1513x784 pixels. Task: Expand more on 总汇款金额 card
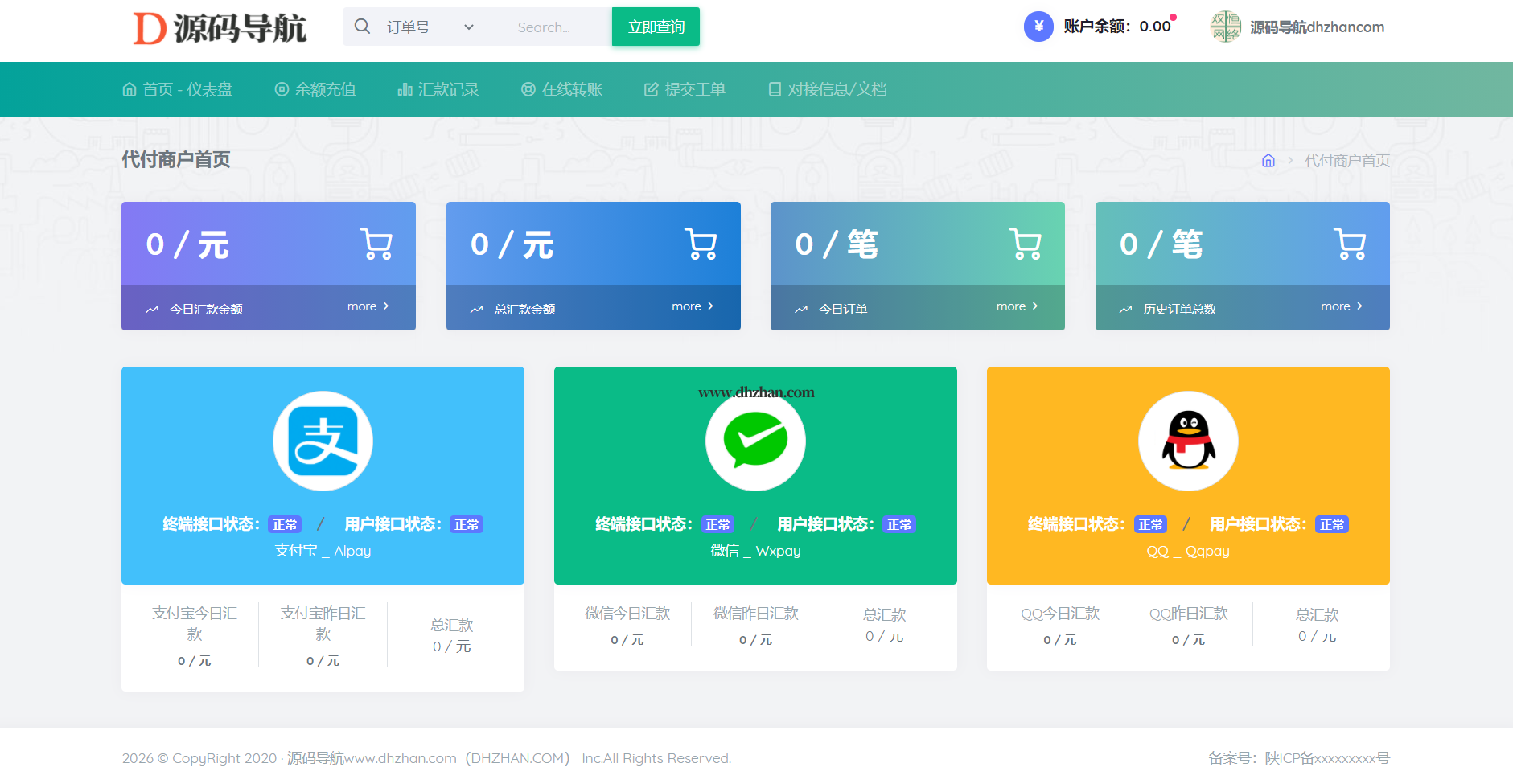(x=692, y=306)
